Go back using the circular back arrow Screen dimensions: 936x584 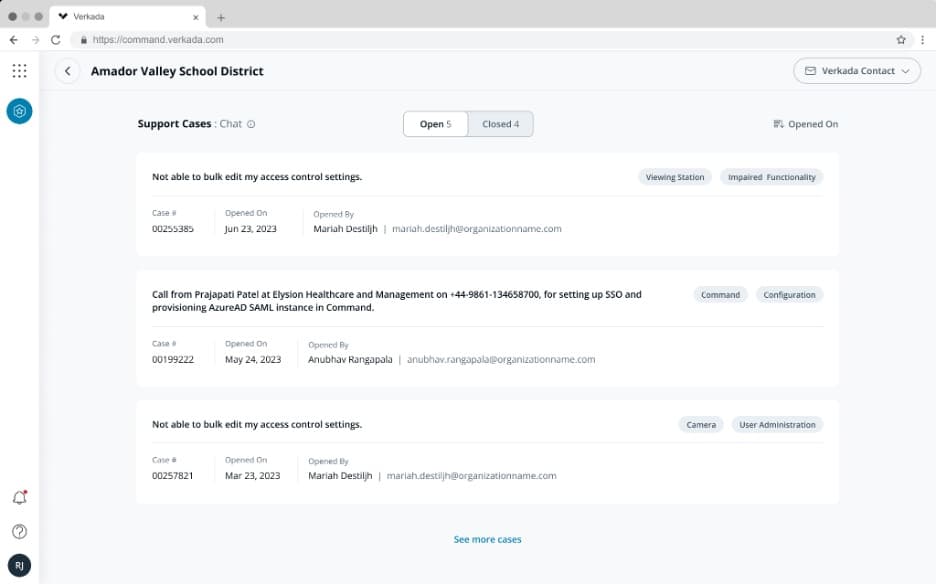click(x=67, y=71)
